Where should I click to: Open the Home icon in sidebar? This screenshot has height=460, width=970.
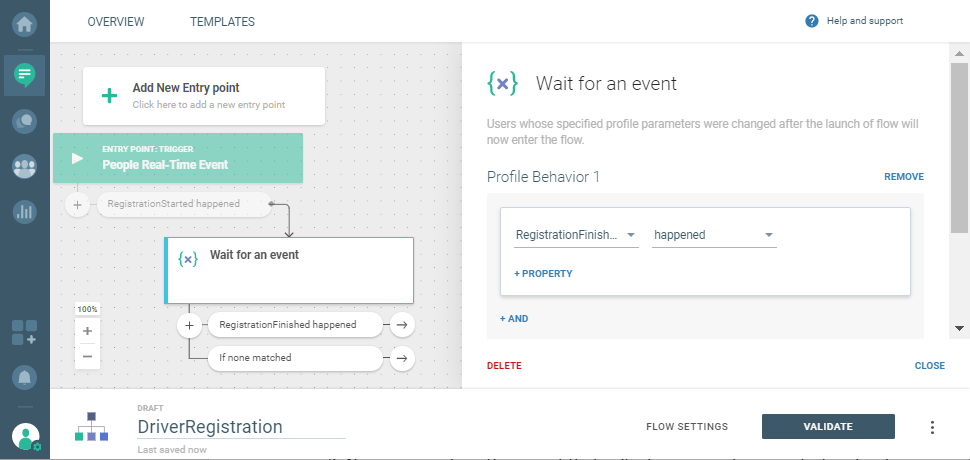24,21
